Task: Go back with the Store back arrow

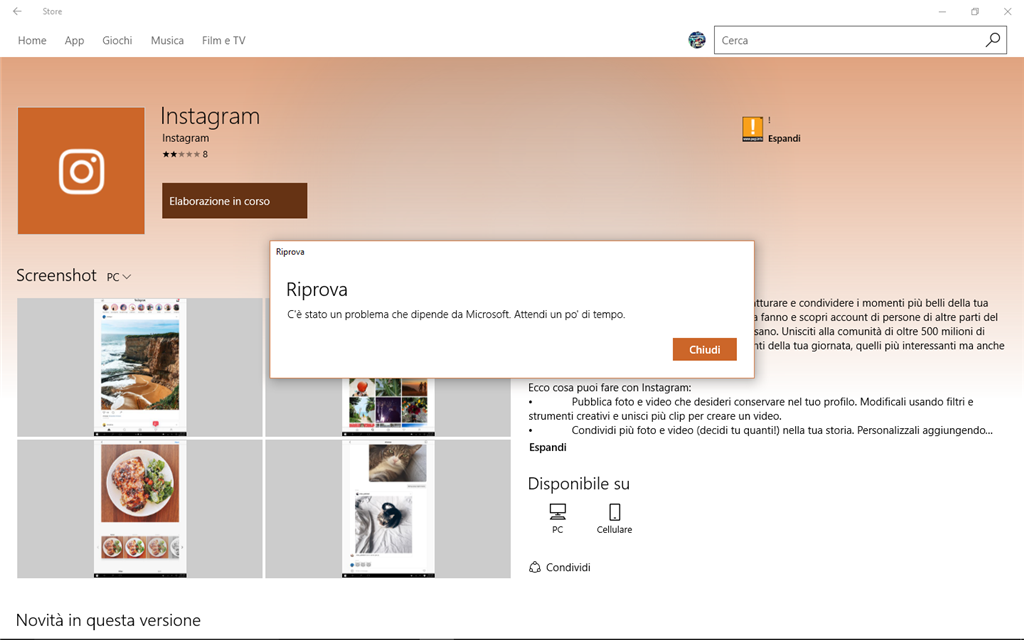Action: click(x=17, y=11)
